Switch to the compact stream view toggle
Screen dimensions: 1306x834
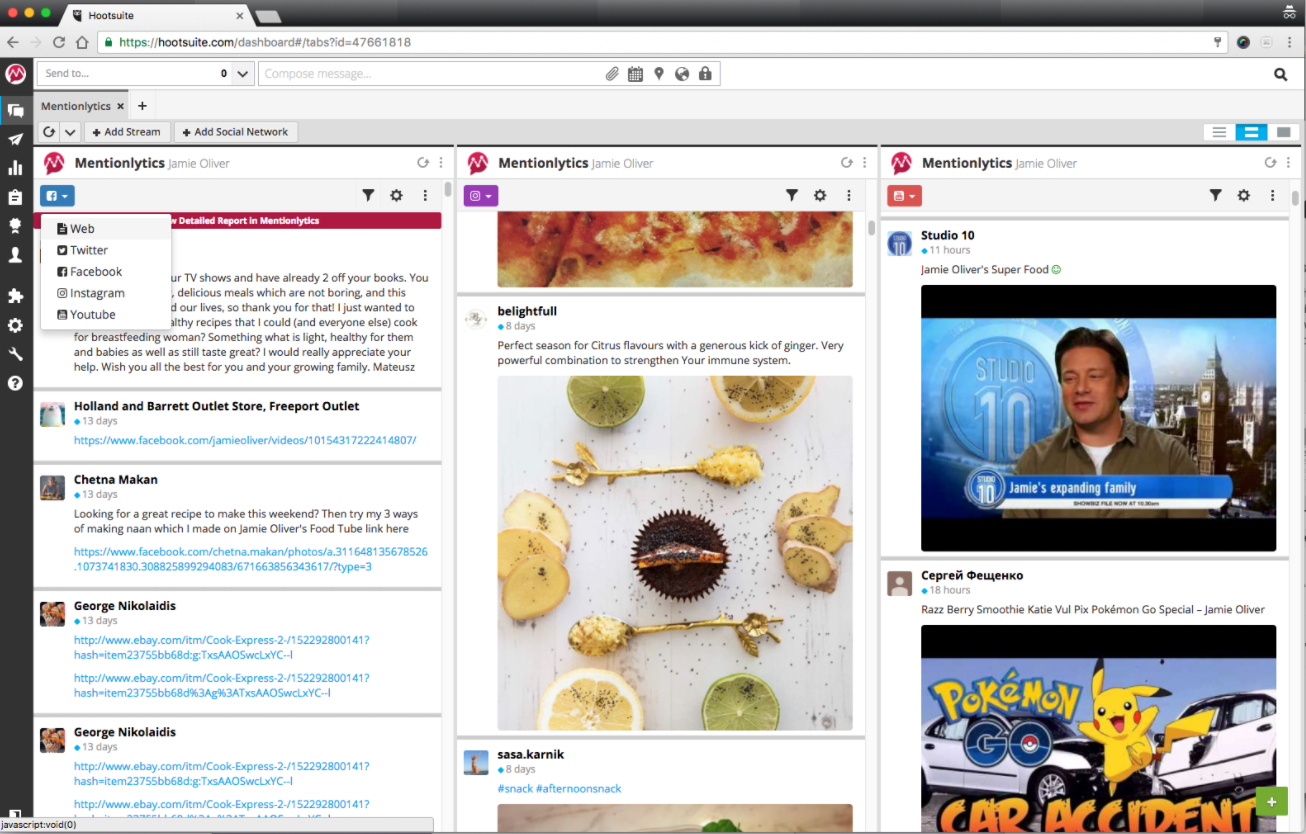pyautogui.click(x=1219, y=132)
